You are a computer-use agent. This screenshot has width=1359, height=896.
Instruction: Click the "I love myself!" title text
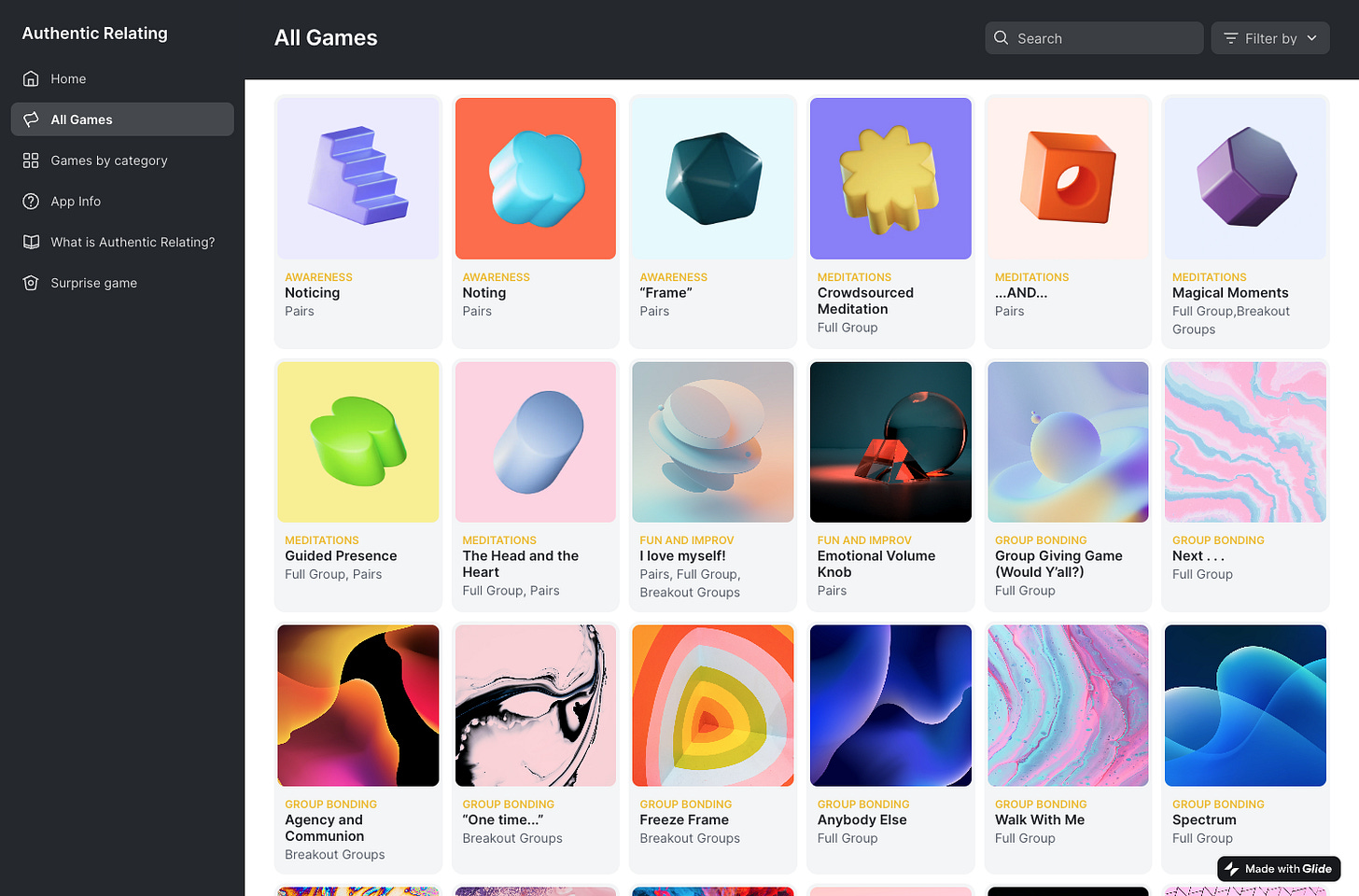pyautogui.click(x=682, y=556)
